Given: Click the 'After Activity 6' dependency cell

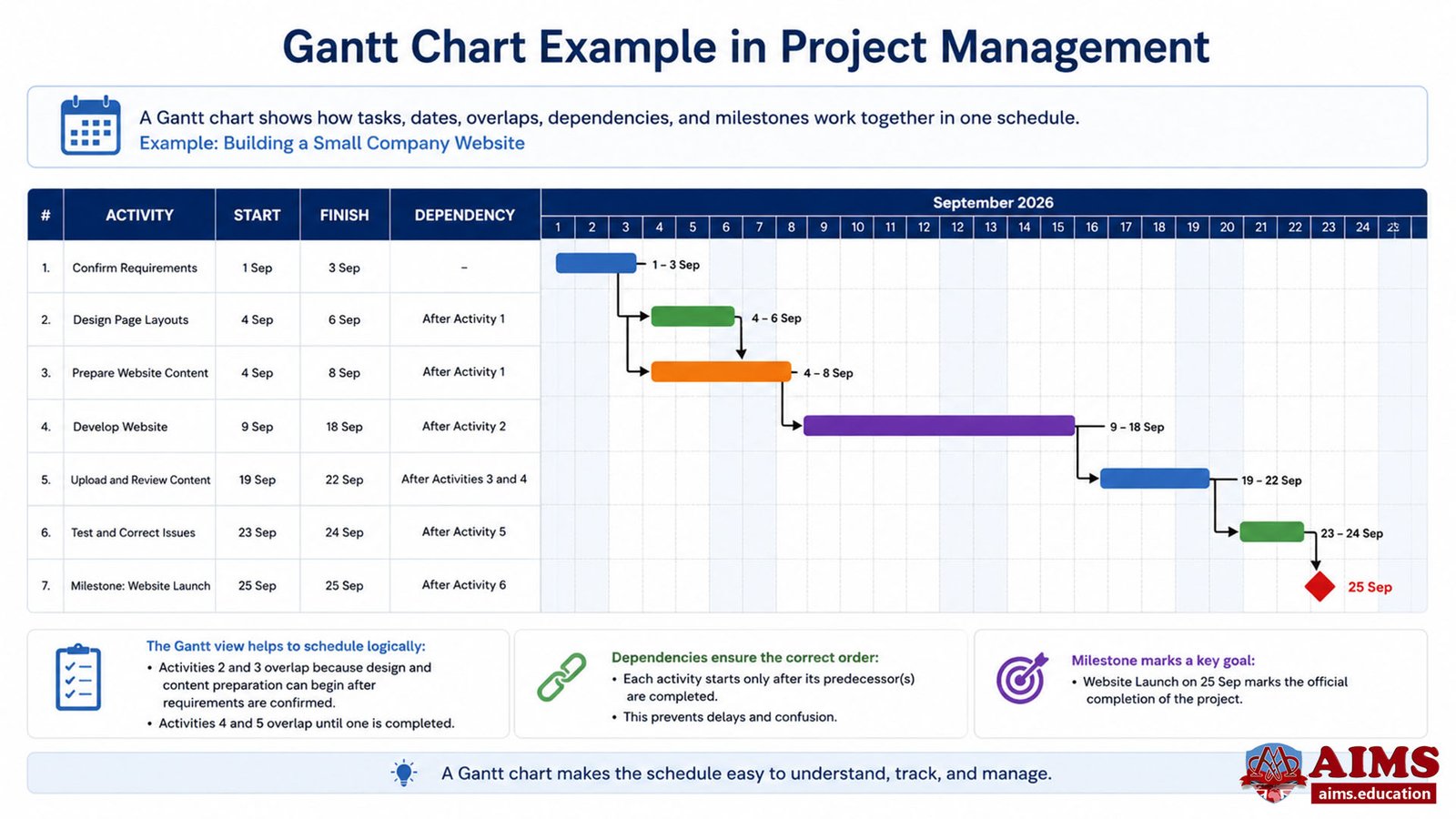Looking at the screenshot, I should point(464,584).
